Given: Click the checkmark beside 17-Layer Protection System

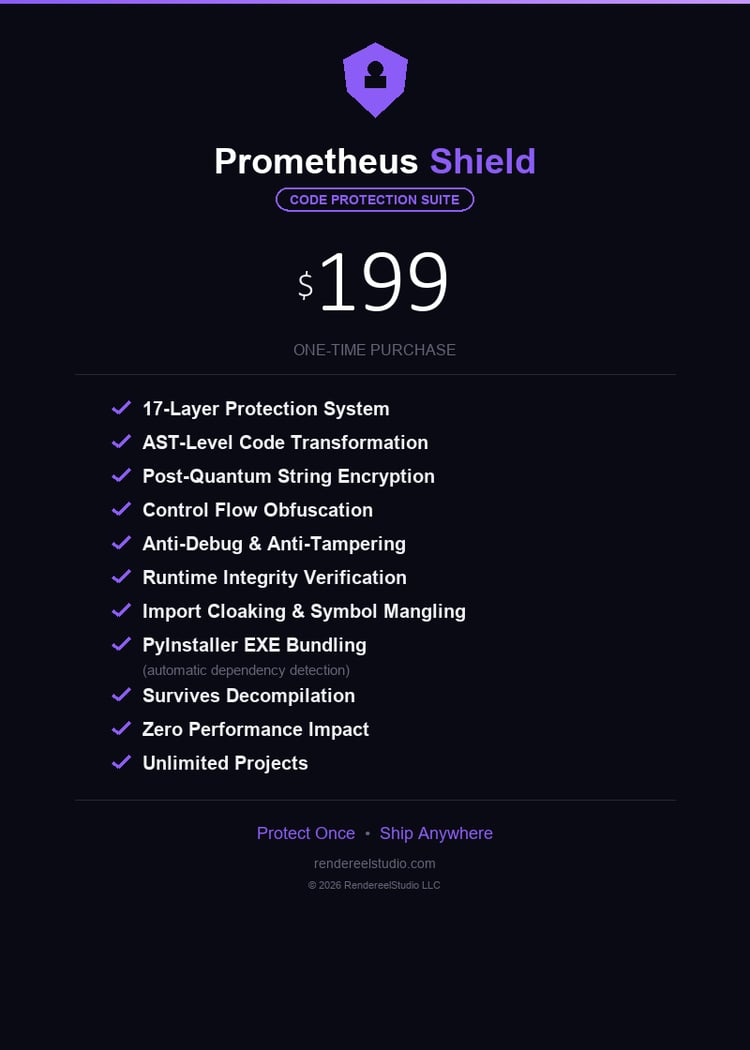Looking at the screenshot, I should click(122, 408).
